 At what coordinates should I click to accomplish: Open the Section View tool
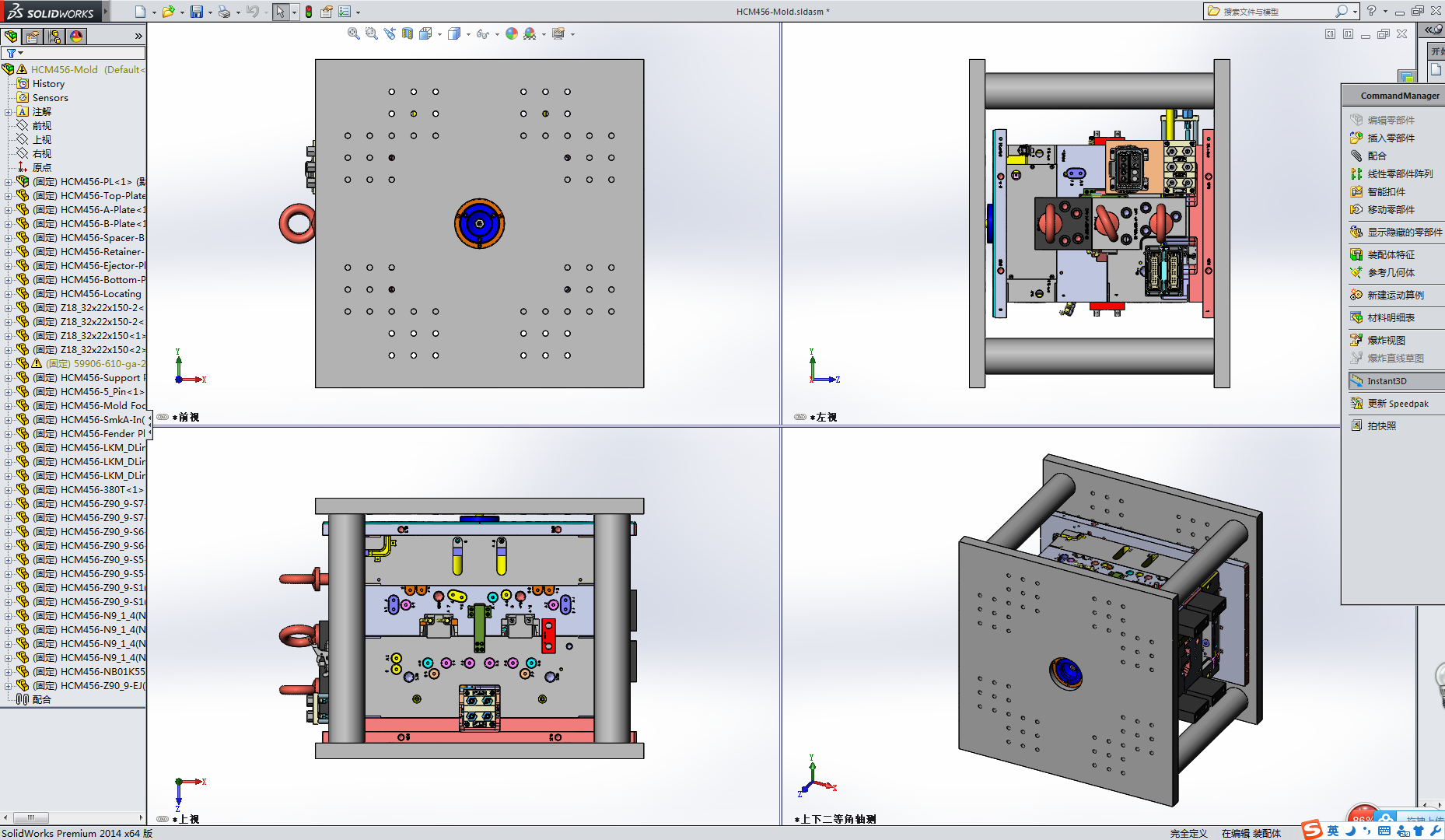click(408, 34)
